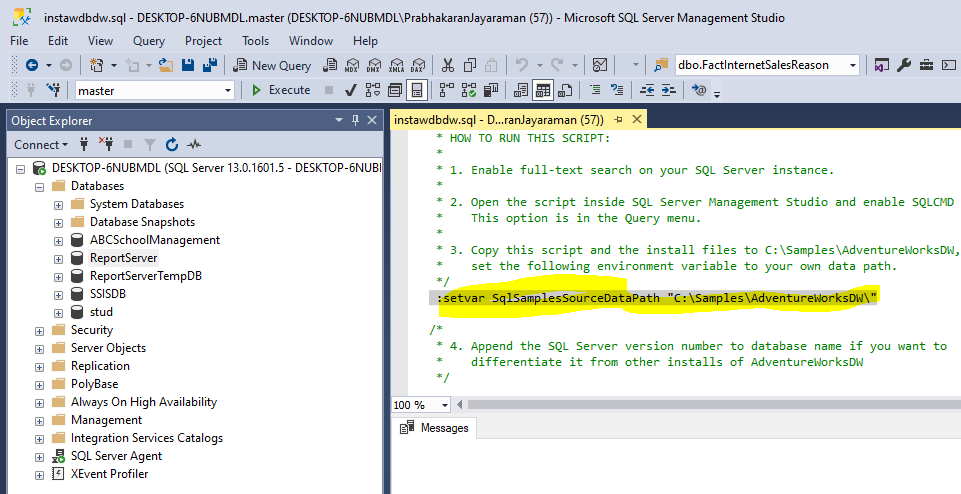961x494 pixels.
Task: Refresh Object Explorer with the refresh icon
Action: click(172, 145)
